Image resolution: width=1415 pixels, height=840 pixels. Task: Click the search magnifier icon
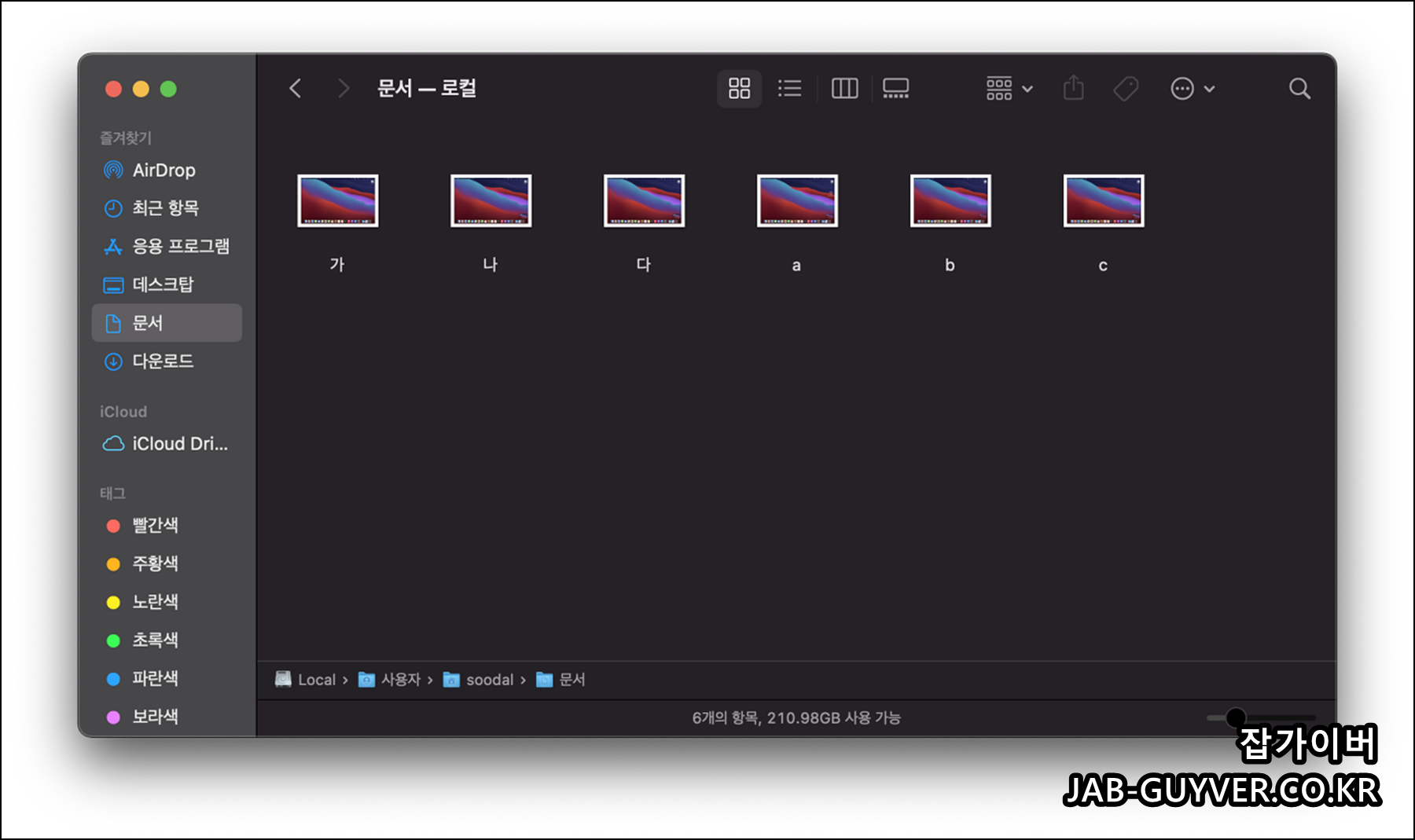click(x=1299, y=89)
